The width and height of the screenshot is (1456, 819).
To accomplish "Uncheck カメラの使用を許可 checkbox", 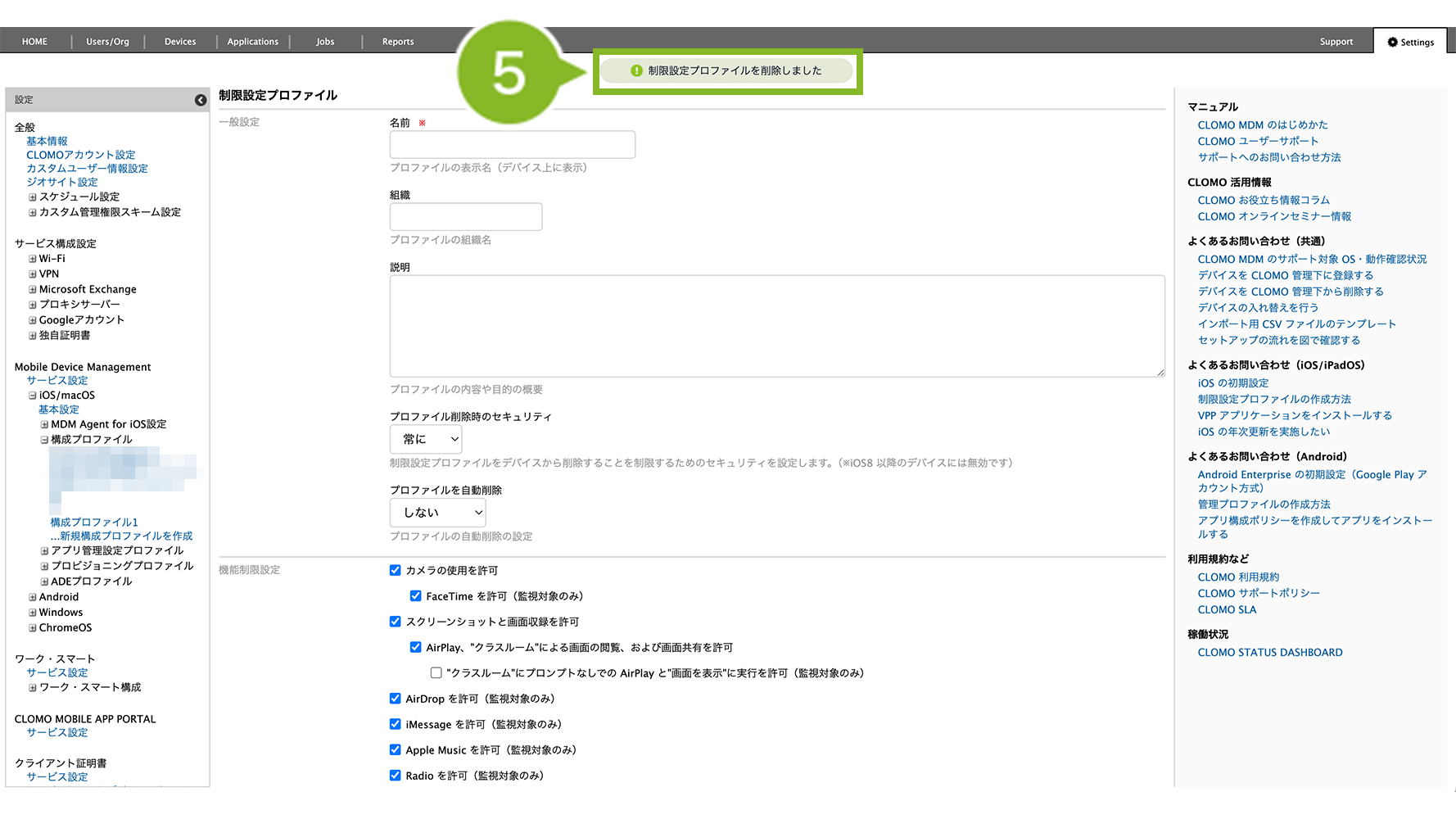I will click(x=396, y=570).
